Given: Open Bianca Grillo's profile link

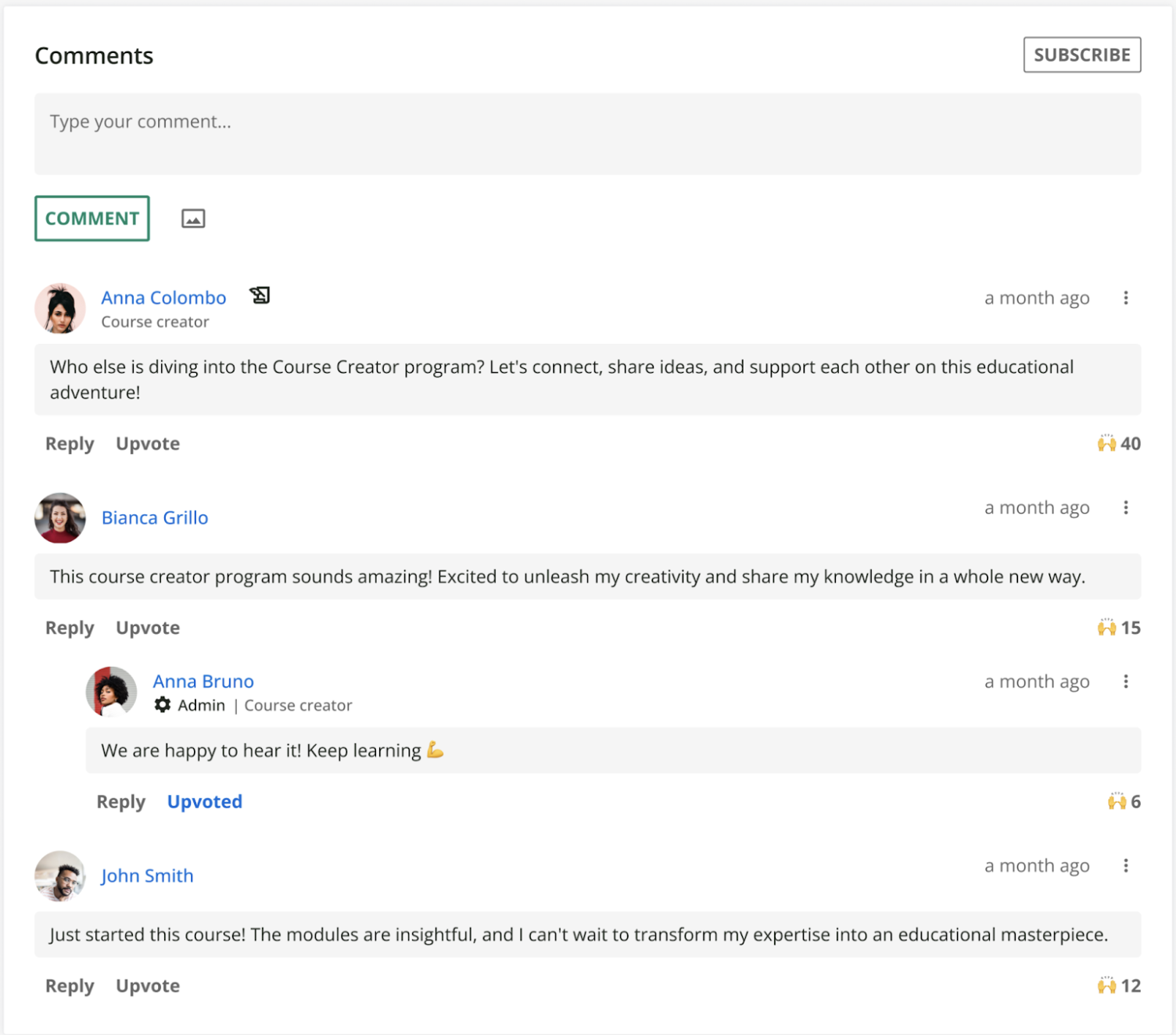Looking at the screenshot, I should [155, 517].
